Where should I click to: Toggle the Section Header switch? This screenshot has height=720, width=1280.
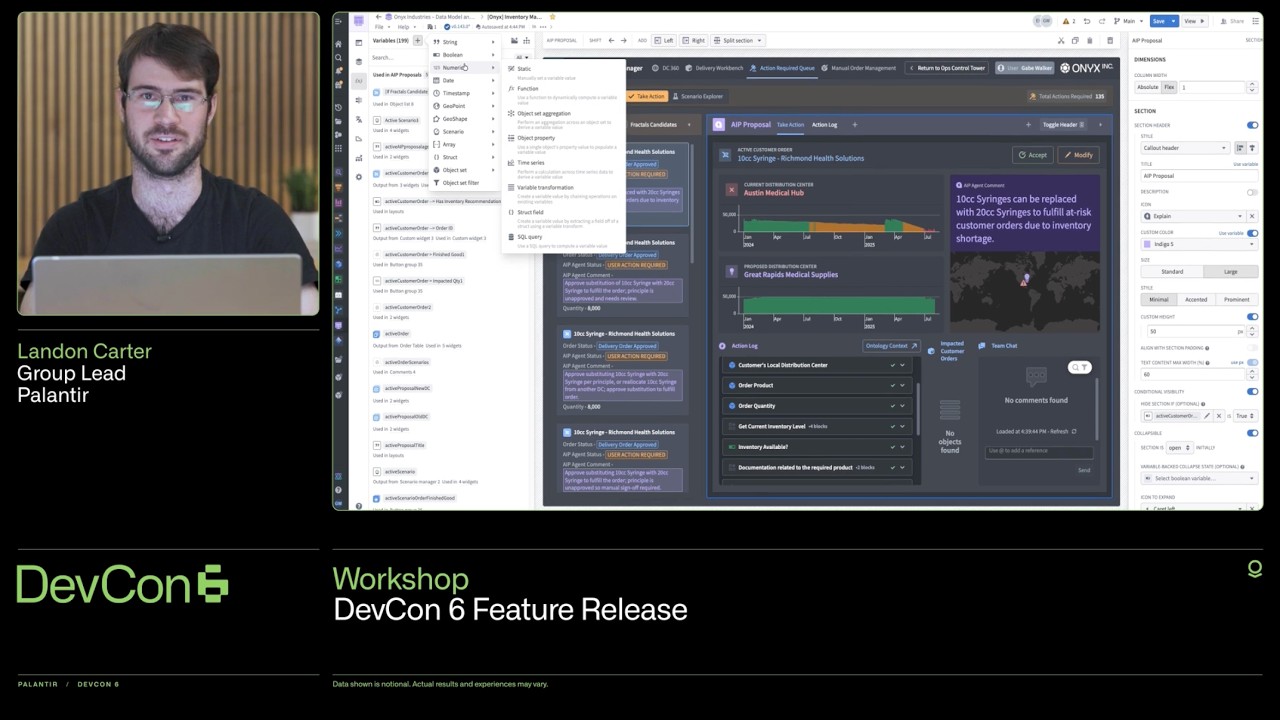coord(1252,125)
